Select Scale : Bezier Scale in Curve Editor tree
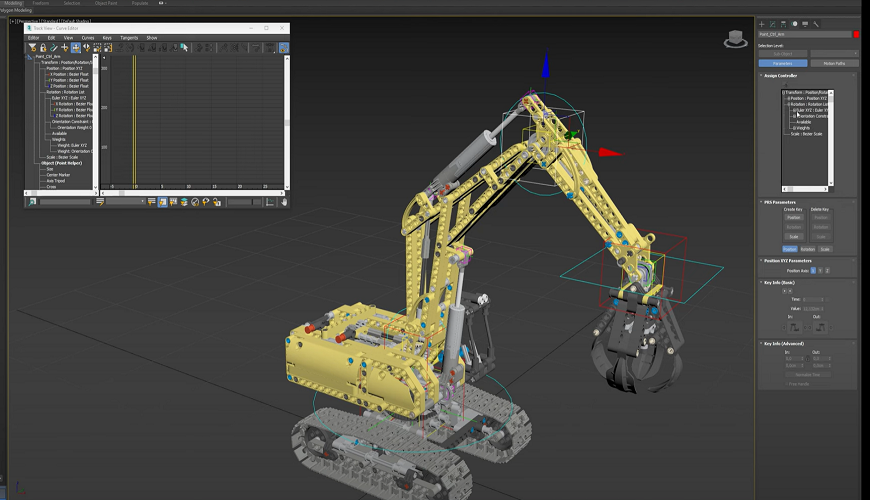Image resolution: width=870 pixels, height=500 pixels. pos(62,157)
